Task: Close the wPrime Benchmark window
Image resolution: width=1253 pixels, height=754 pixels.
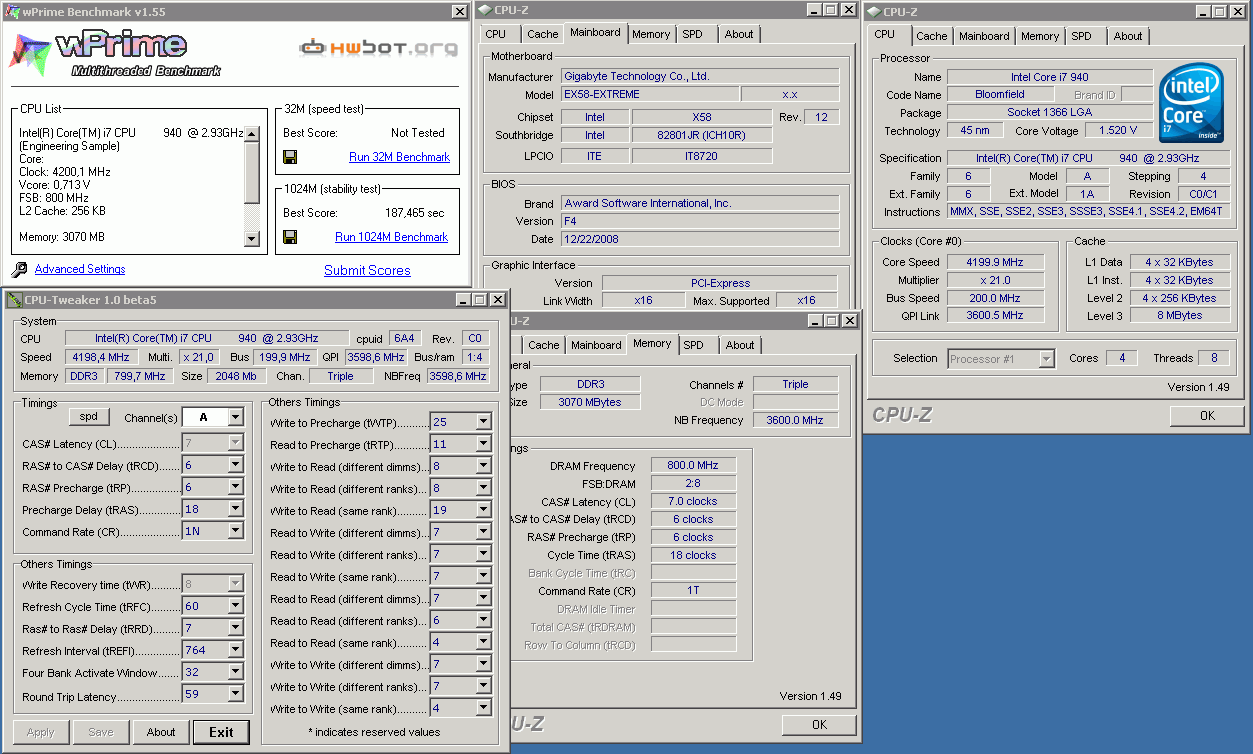Action: [x=459, y=12]
